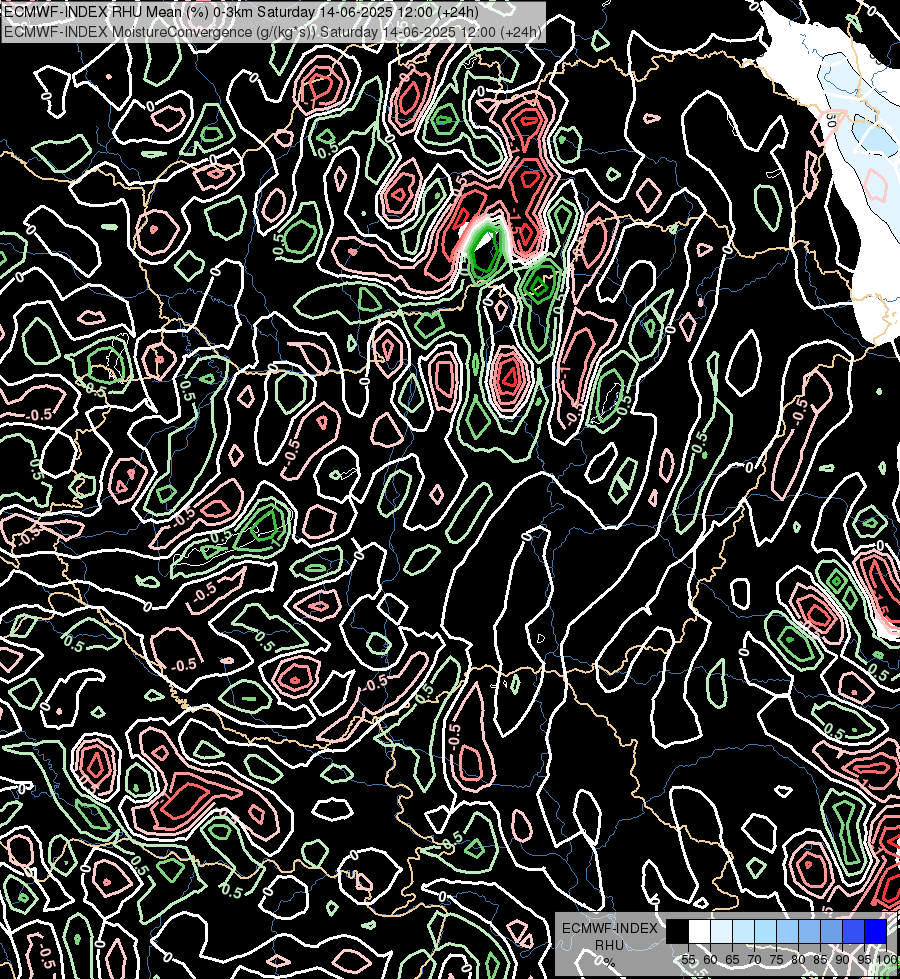Click the legend tick label '95'

point(864,960)
